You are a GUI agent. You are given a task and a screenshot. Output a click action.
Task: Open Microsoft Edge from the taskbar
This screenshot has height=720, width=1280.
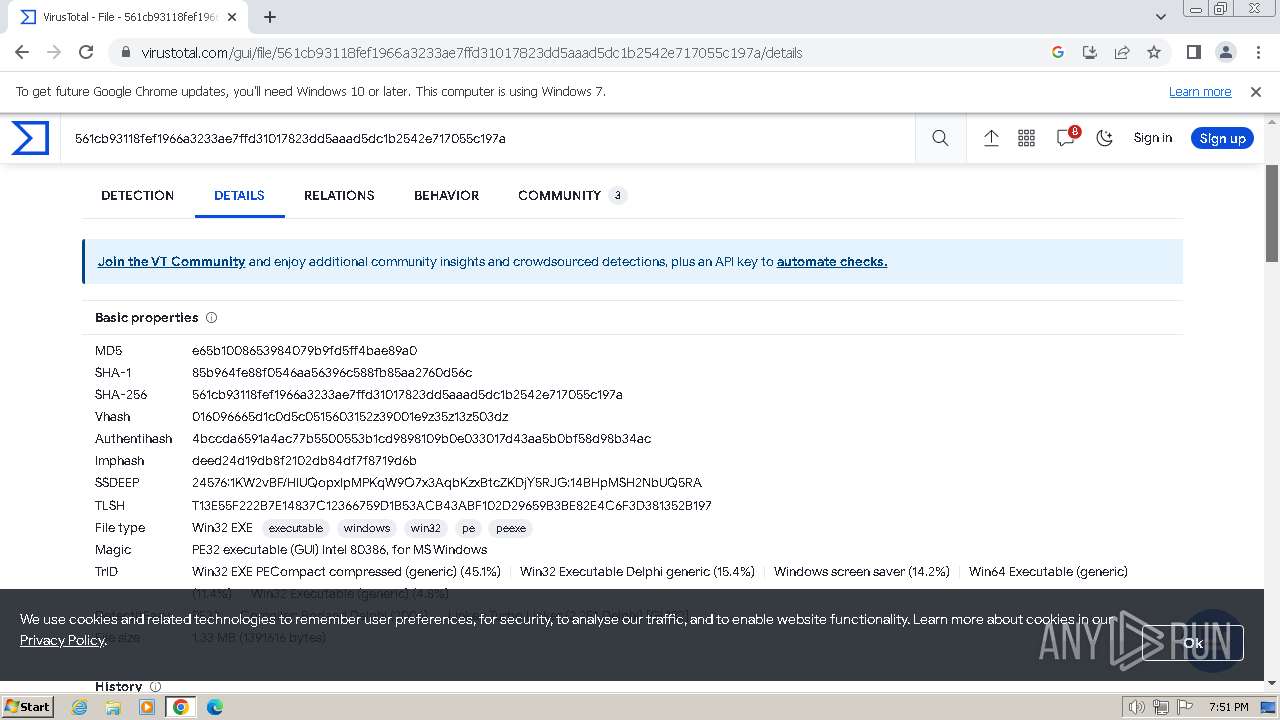pos(215,707)
